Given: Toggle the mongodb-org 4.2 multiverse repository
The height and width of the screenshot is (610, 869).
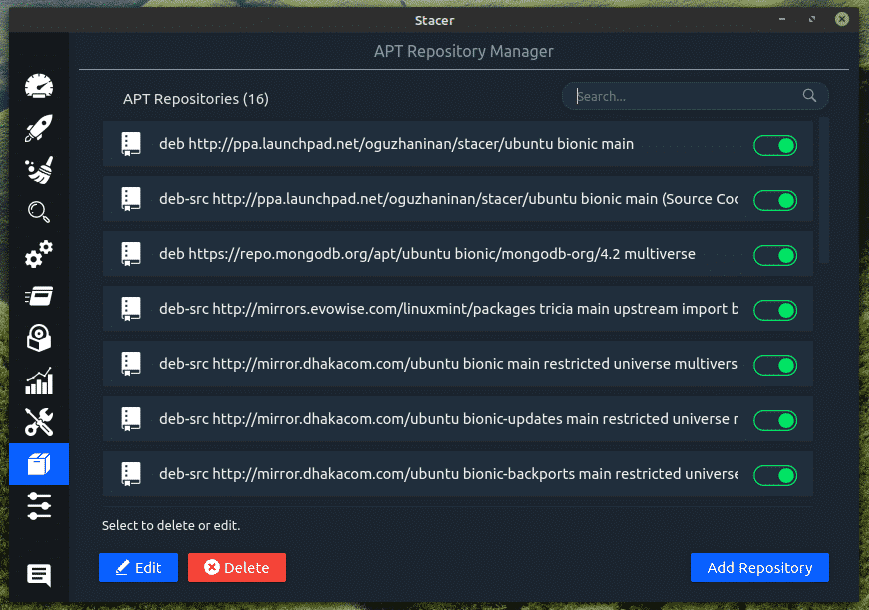Looking at the screenshot, I should point(775,255).
